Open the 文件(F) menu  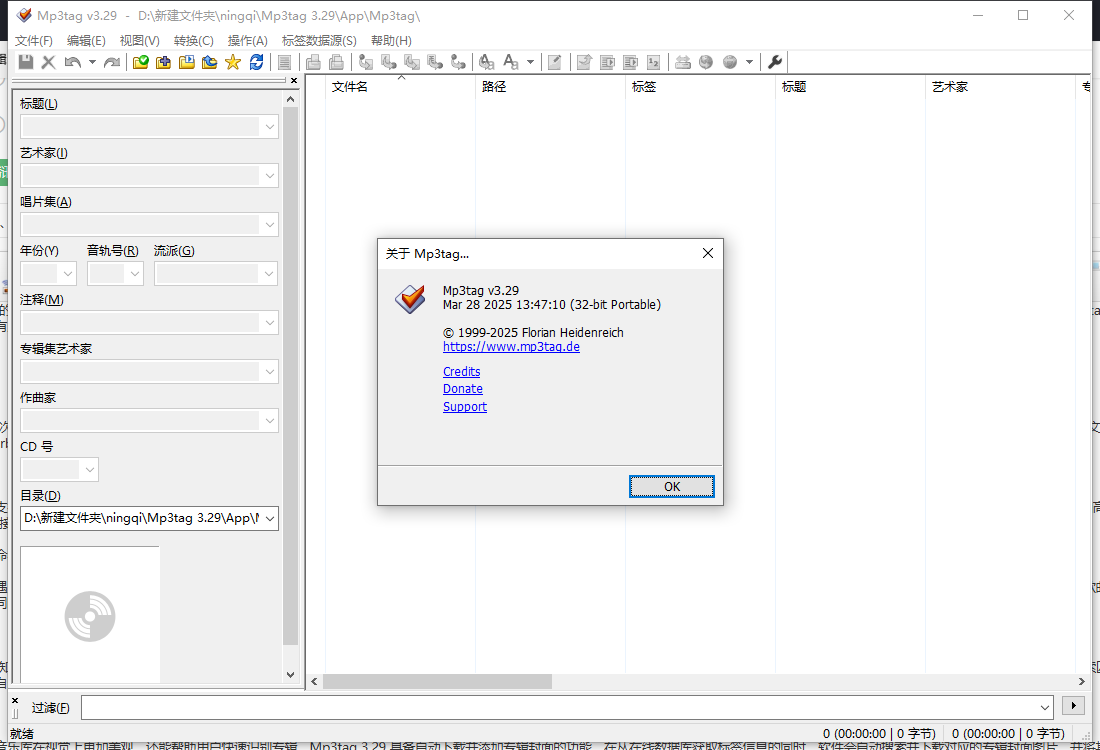pyautogui.click(x=34, y=41)
